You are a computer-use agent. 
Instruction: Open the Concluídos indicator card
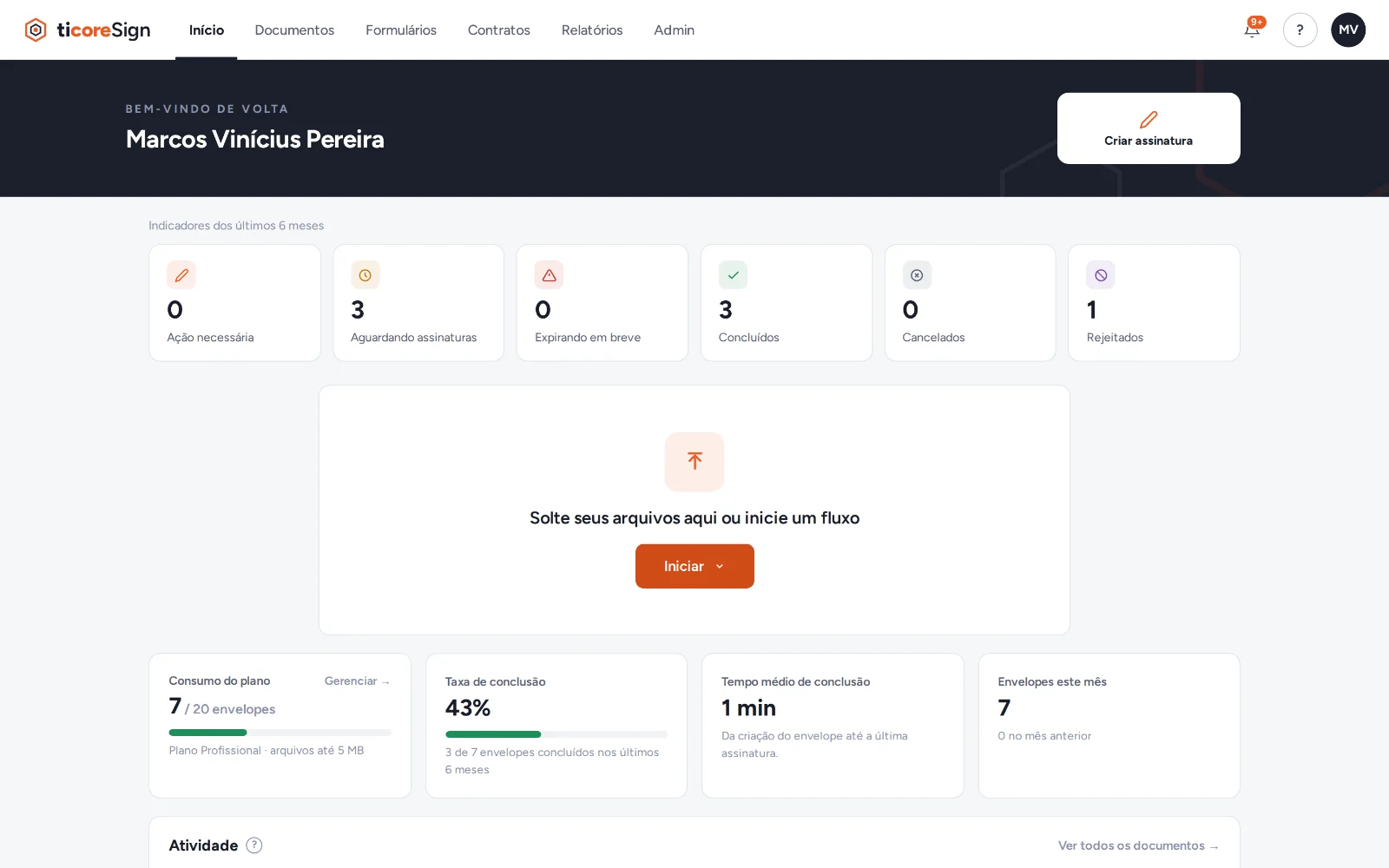787,303
